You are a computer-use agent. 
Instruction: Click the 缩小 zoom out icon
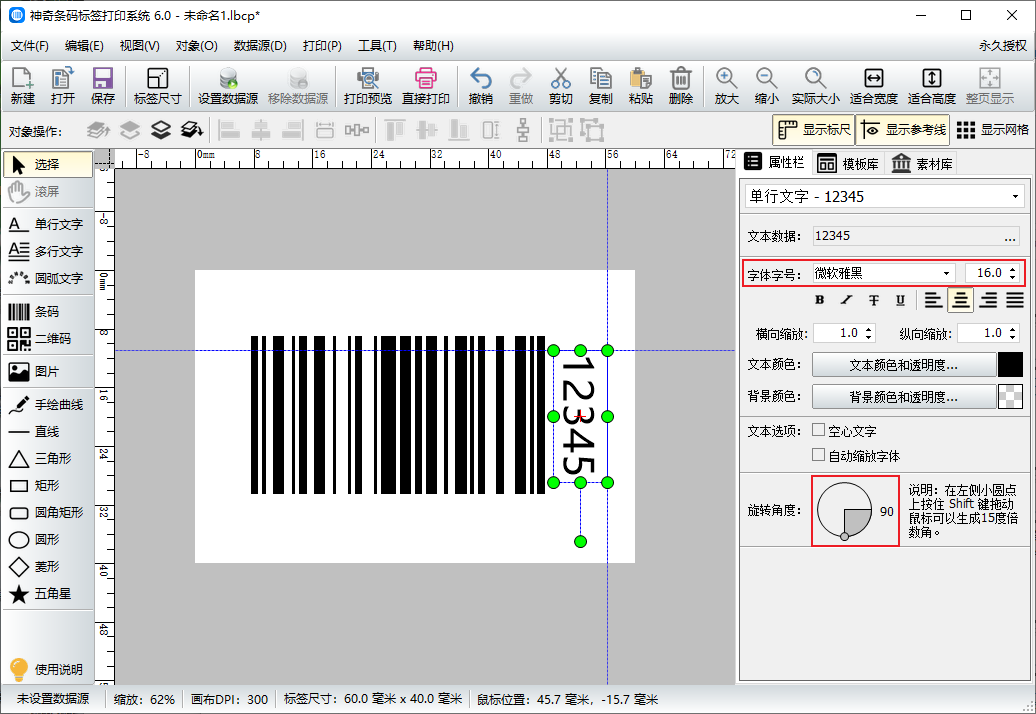[766, 86]
